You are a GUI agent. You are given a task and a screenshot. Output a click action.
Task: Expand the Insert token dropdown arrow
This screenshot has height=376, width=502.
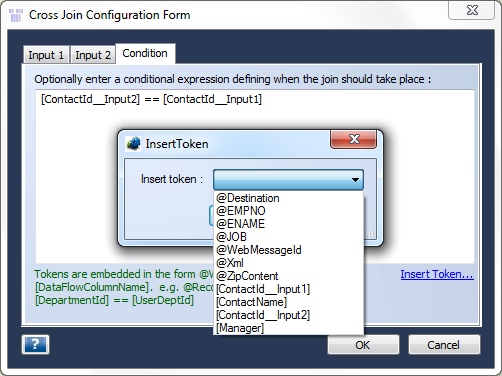tap(355, 180)
